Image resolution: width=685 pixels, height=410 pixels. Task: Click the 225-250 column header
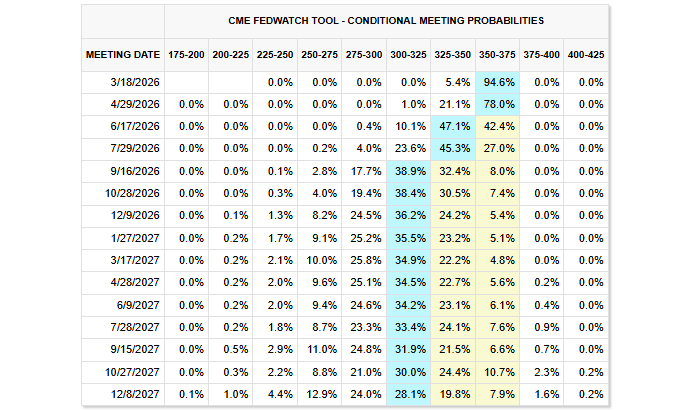275,52
